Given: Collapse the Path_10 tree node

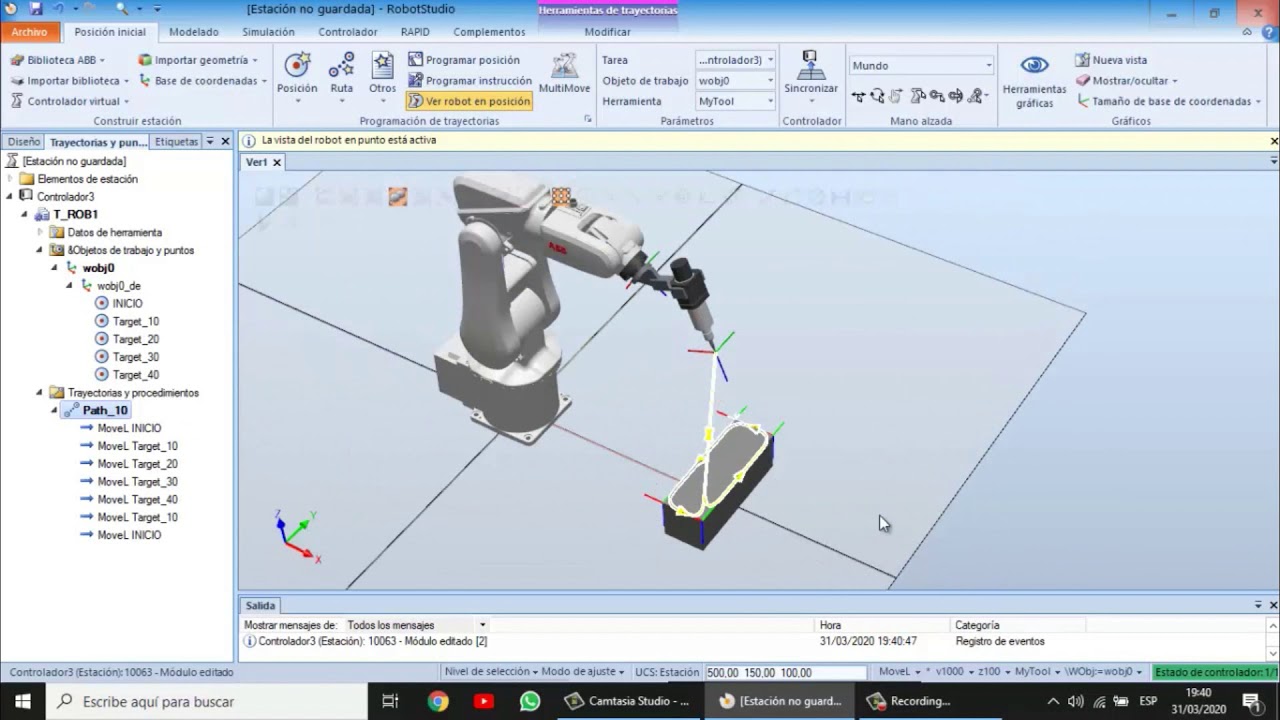Looking at the screenshot, I should pos(55,410).
